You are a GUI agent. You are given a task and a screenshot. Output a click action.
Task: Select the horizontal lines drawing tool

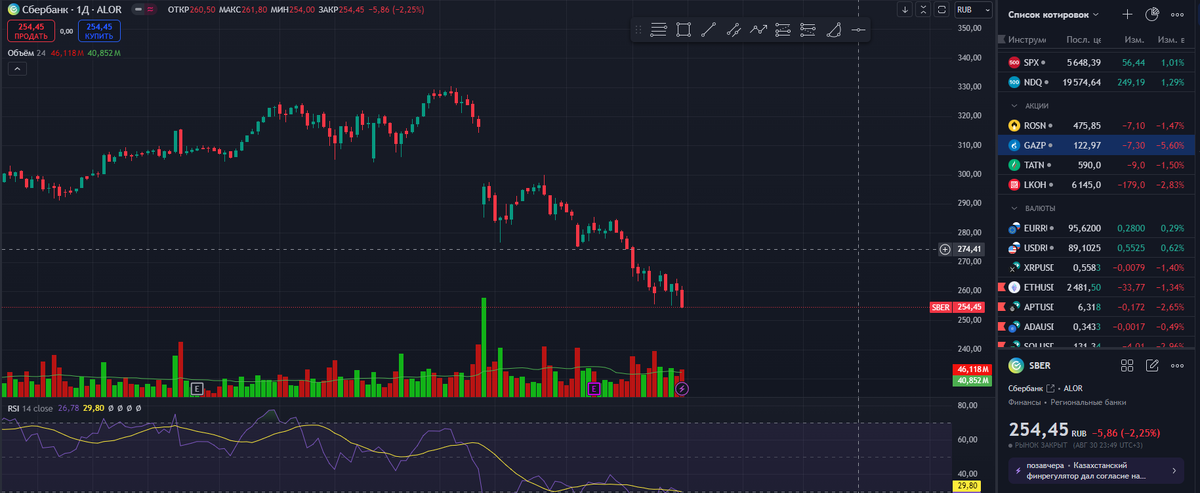click(x=658, y=30)
